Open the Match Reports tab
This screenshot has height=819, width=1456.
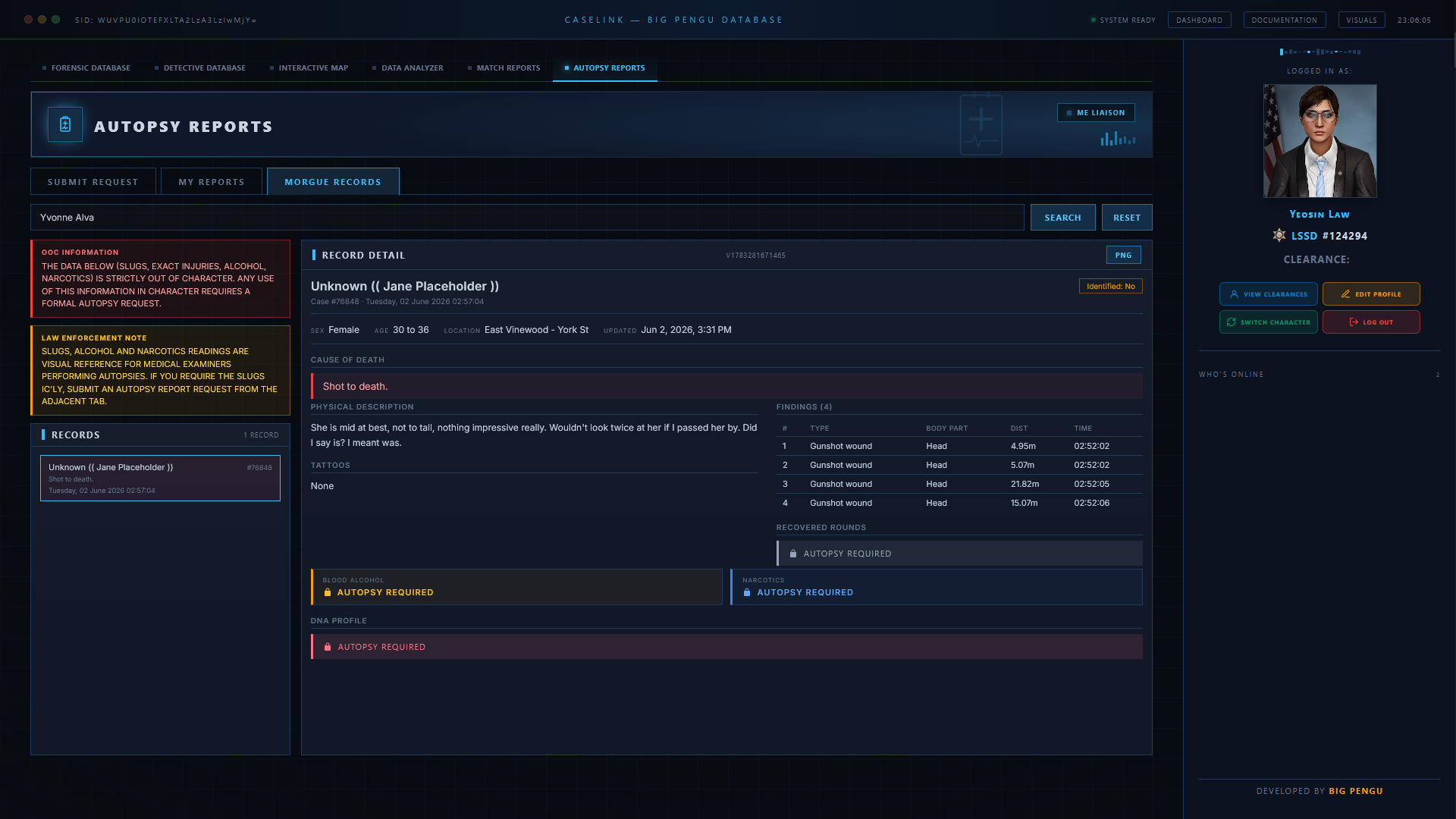504,68
